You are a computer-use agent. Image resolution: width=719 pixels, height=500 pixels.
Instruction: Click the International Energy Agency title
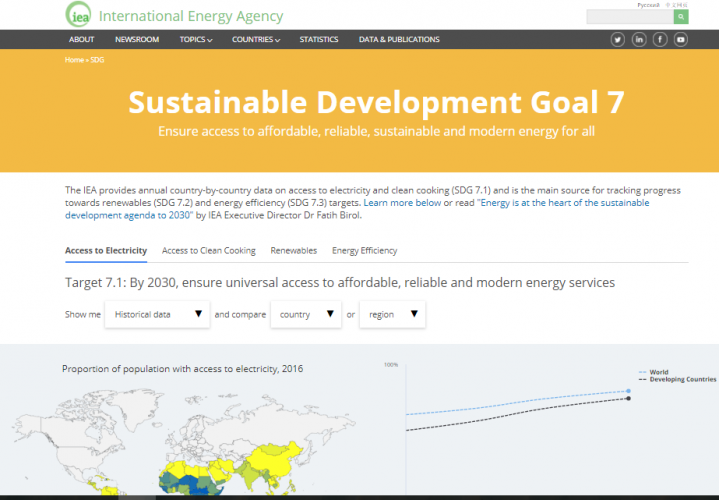[191, 16]
